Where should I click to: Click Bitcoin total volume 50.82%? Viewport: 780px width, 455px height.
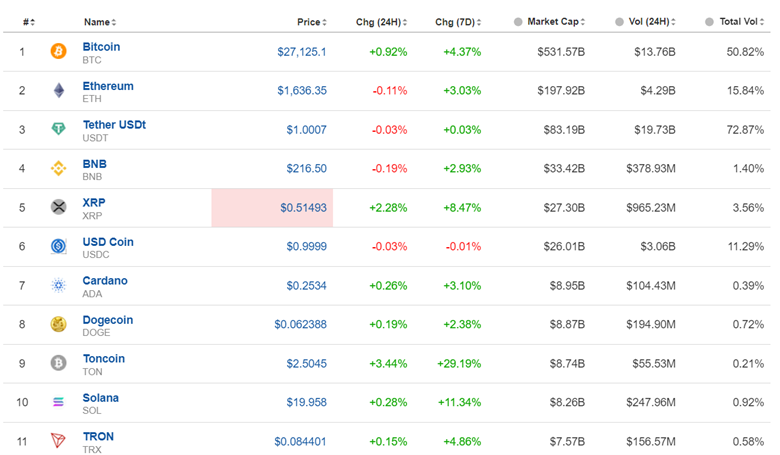click(x=745, y=52)
